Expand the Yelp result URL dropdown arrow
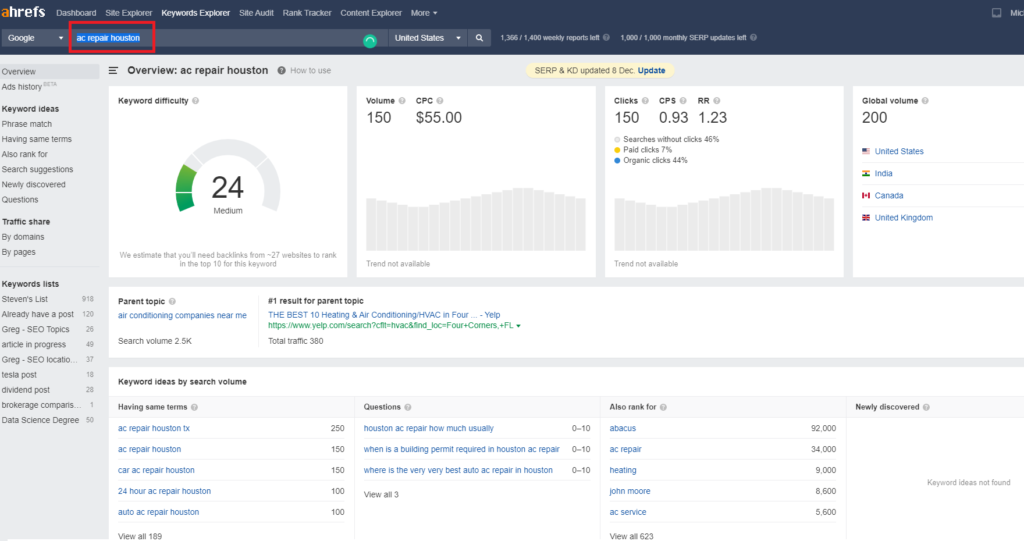The image size is (1024, 541). coord(519,325)
